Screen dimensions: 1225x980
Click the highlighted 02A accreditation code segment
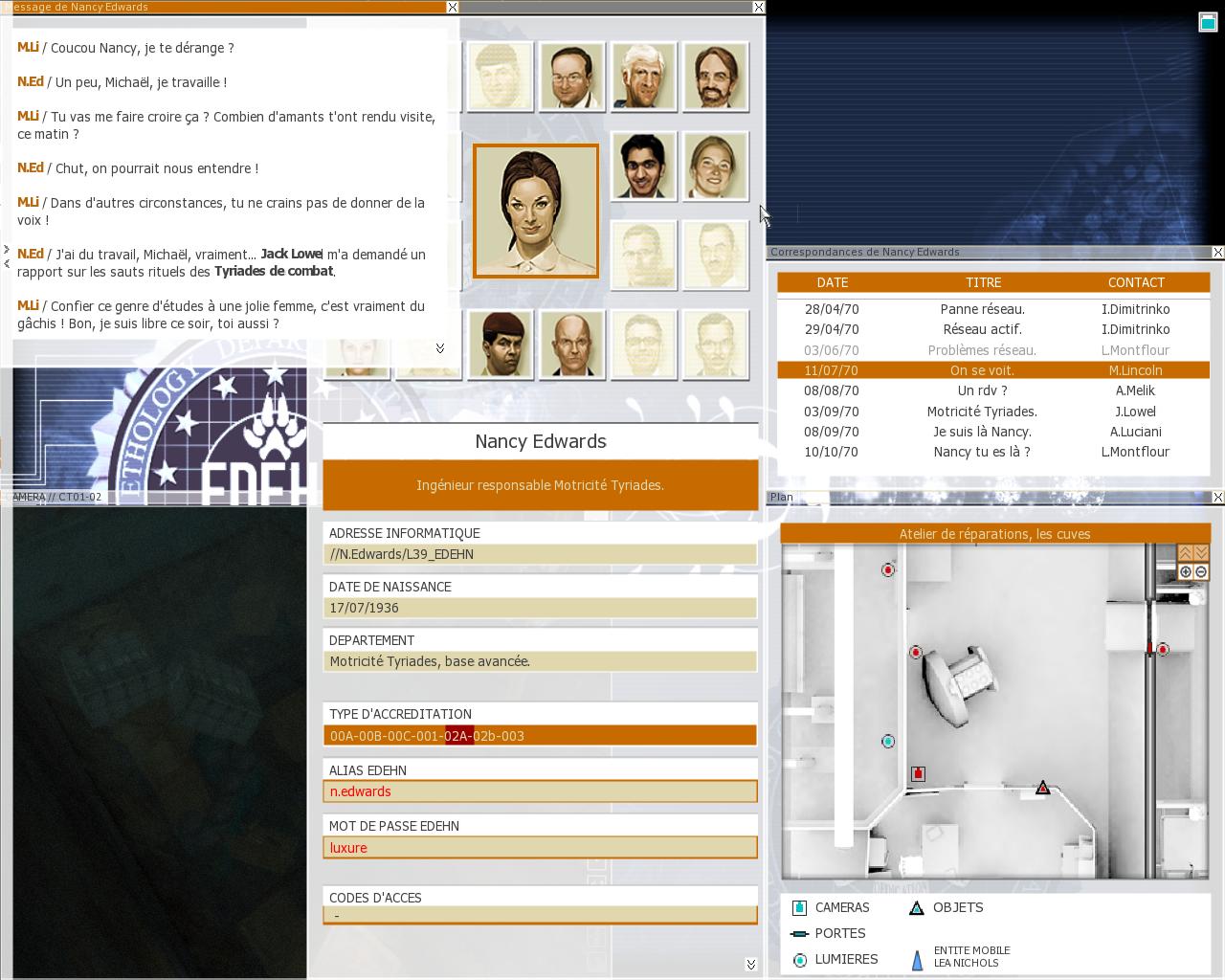point(458,736)
